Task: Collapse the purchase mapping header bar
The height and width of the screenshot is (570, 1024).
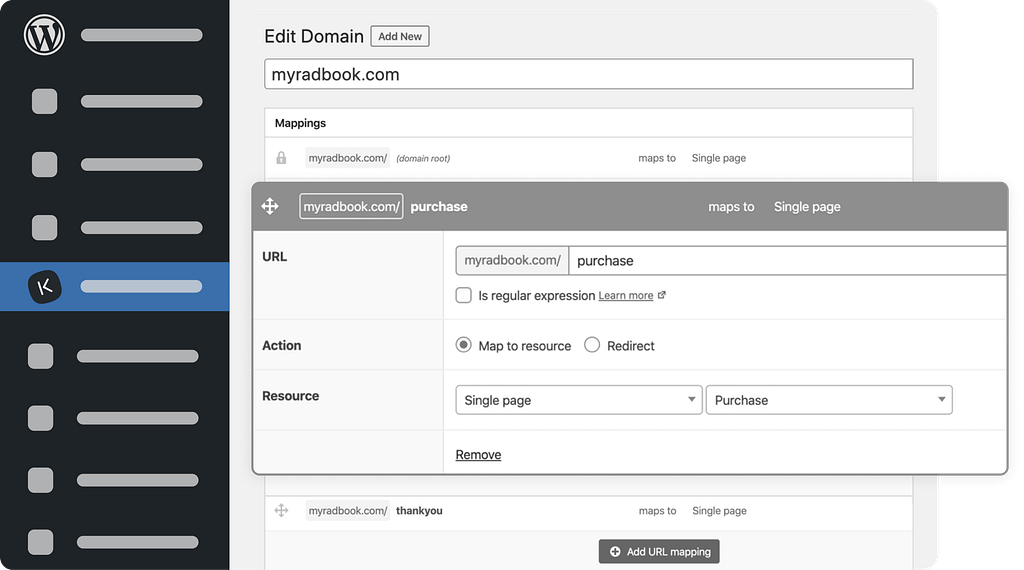Action: pyautogui.click(x=630, y=206)
